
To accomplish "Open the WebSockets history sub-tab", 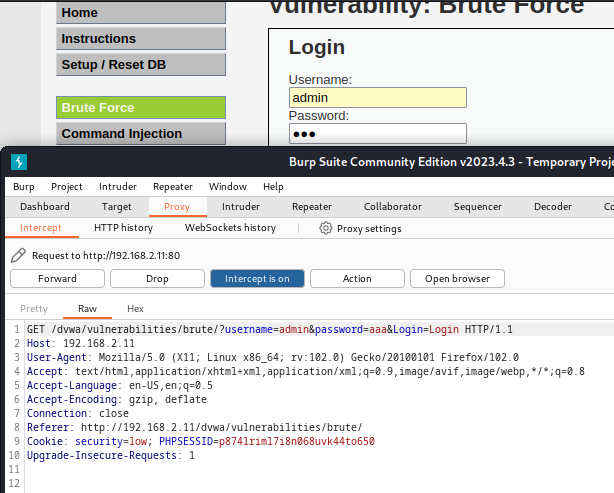I will (x=230, y=228).
